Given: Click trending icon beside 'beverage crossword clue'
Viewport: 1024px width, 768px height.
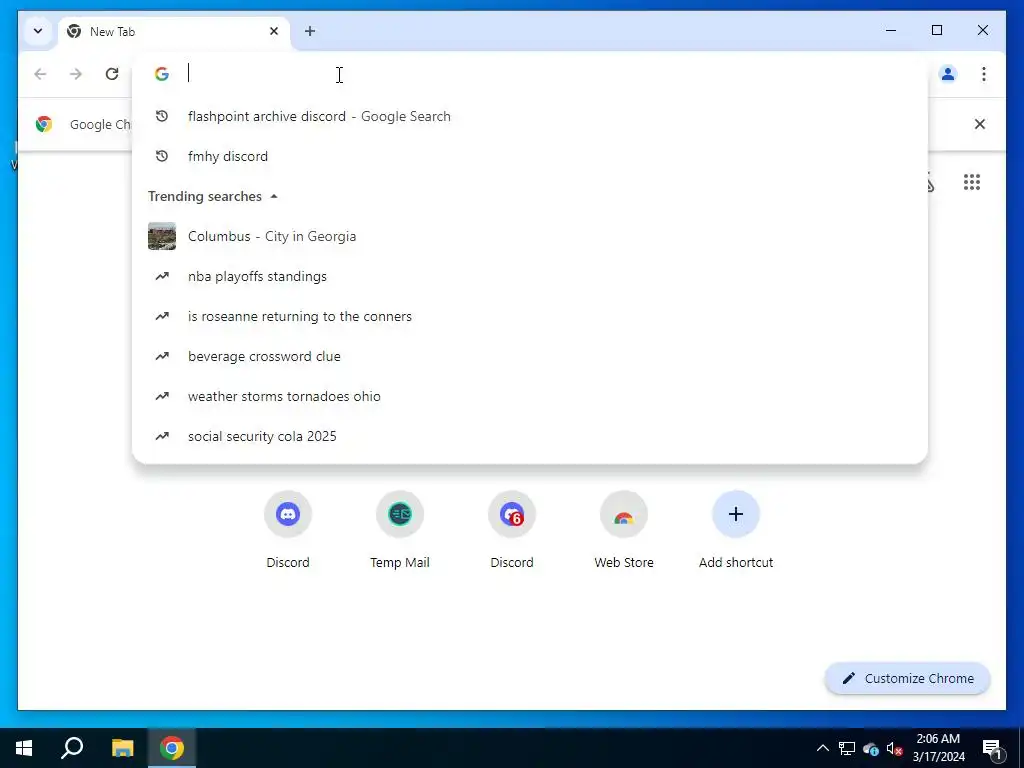Looking at the screenshot, I should (x=161, y=356).
